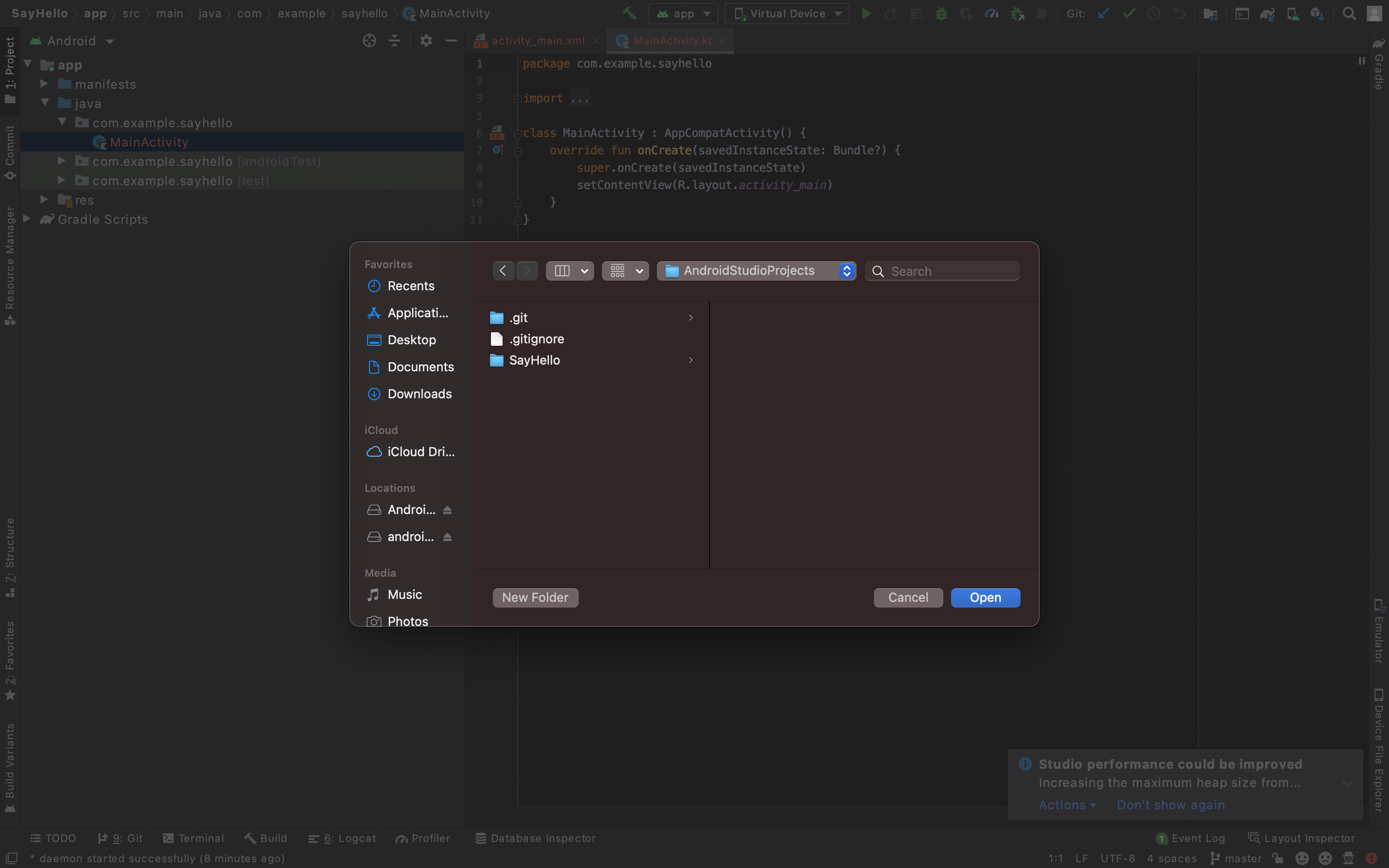This screenshot has width=1389, height=868.
Task: Open Project panel gear settings icon
Action: tap(426, 41)
